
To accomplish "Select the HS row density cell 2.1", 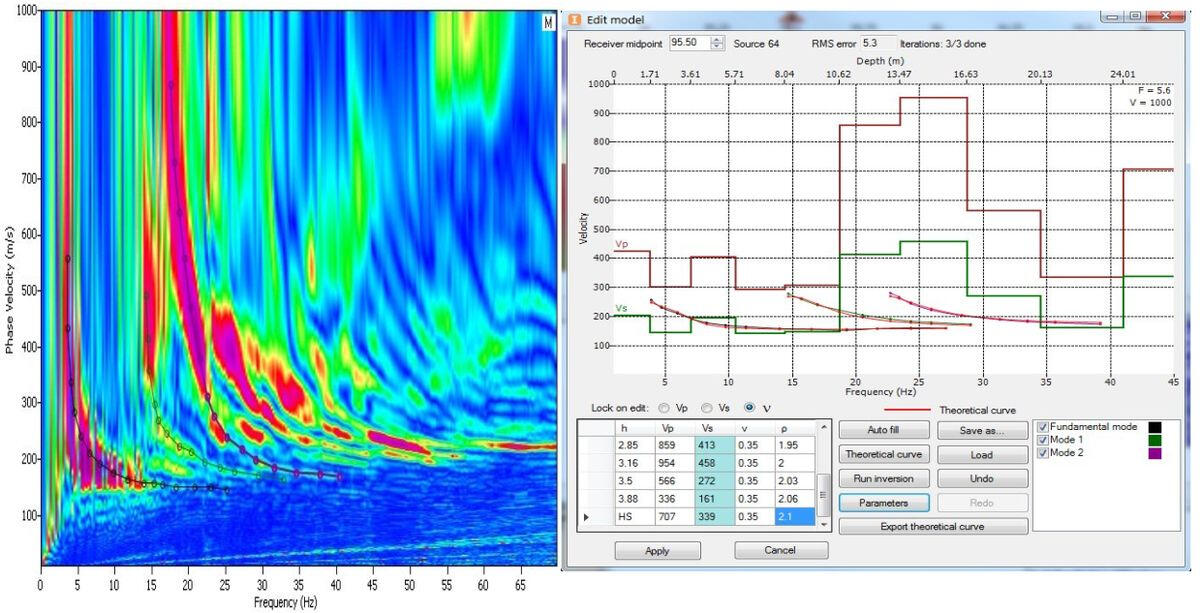I will tap(795, 515).
